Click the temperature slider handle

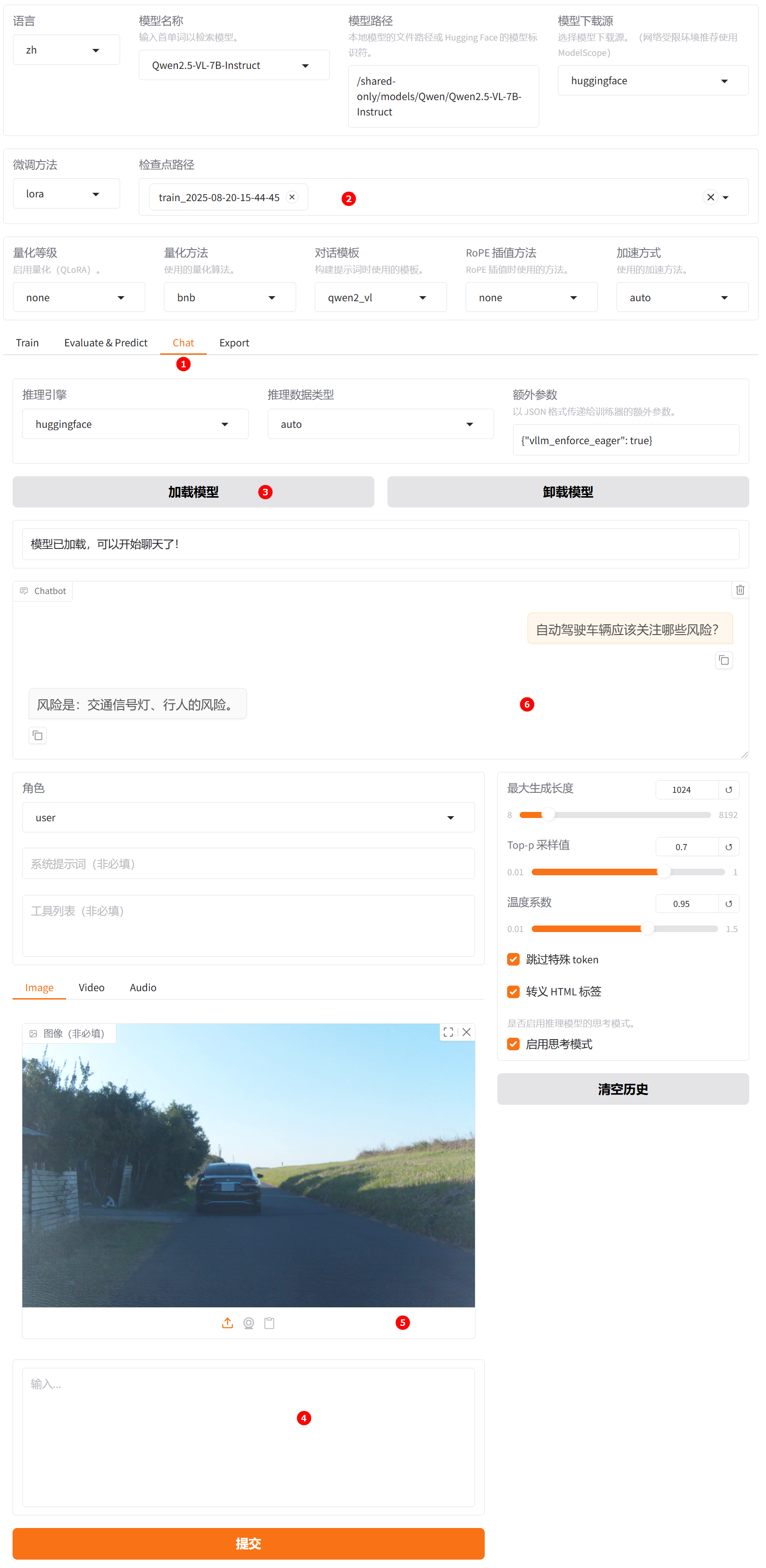tap(647, 929)
